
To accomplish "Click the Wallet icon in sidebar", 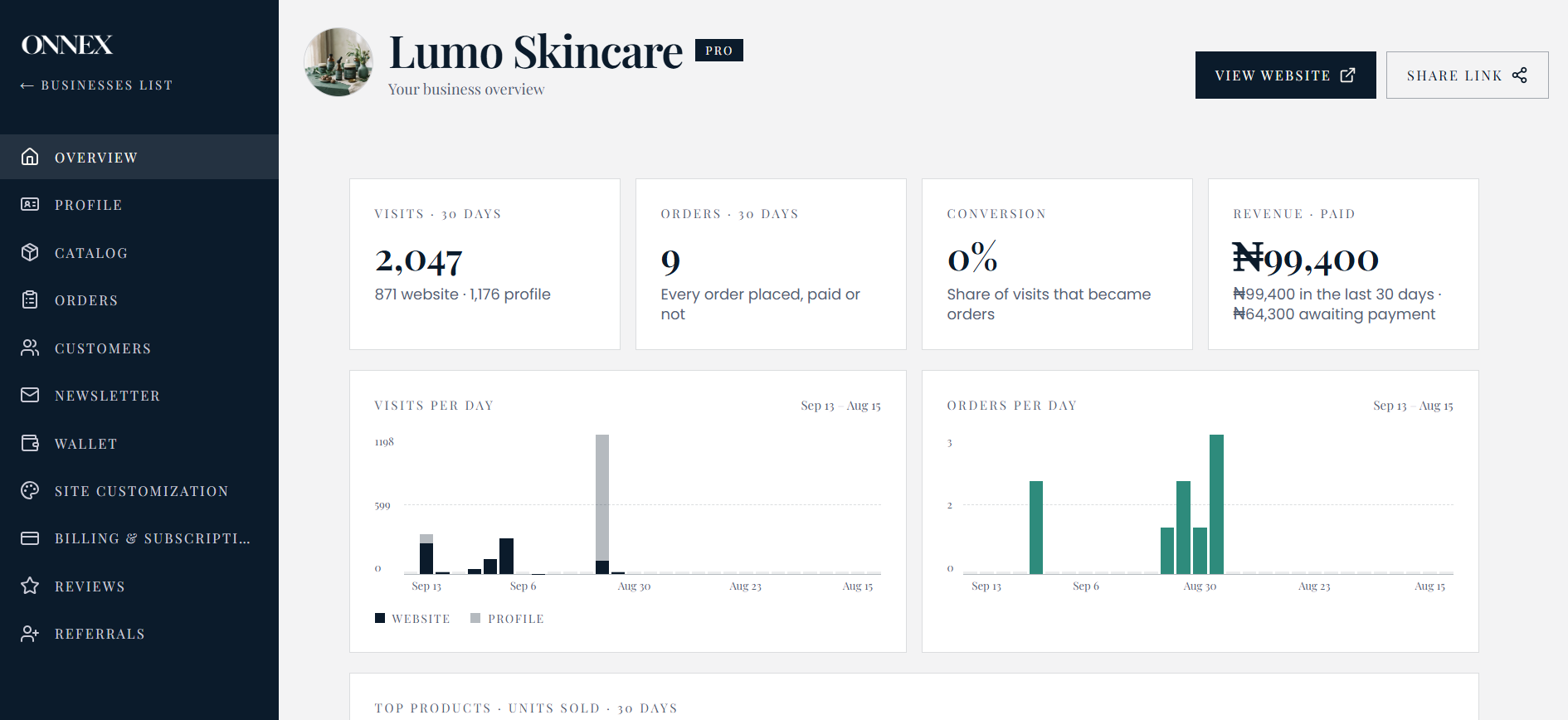I will pos(30,443).
